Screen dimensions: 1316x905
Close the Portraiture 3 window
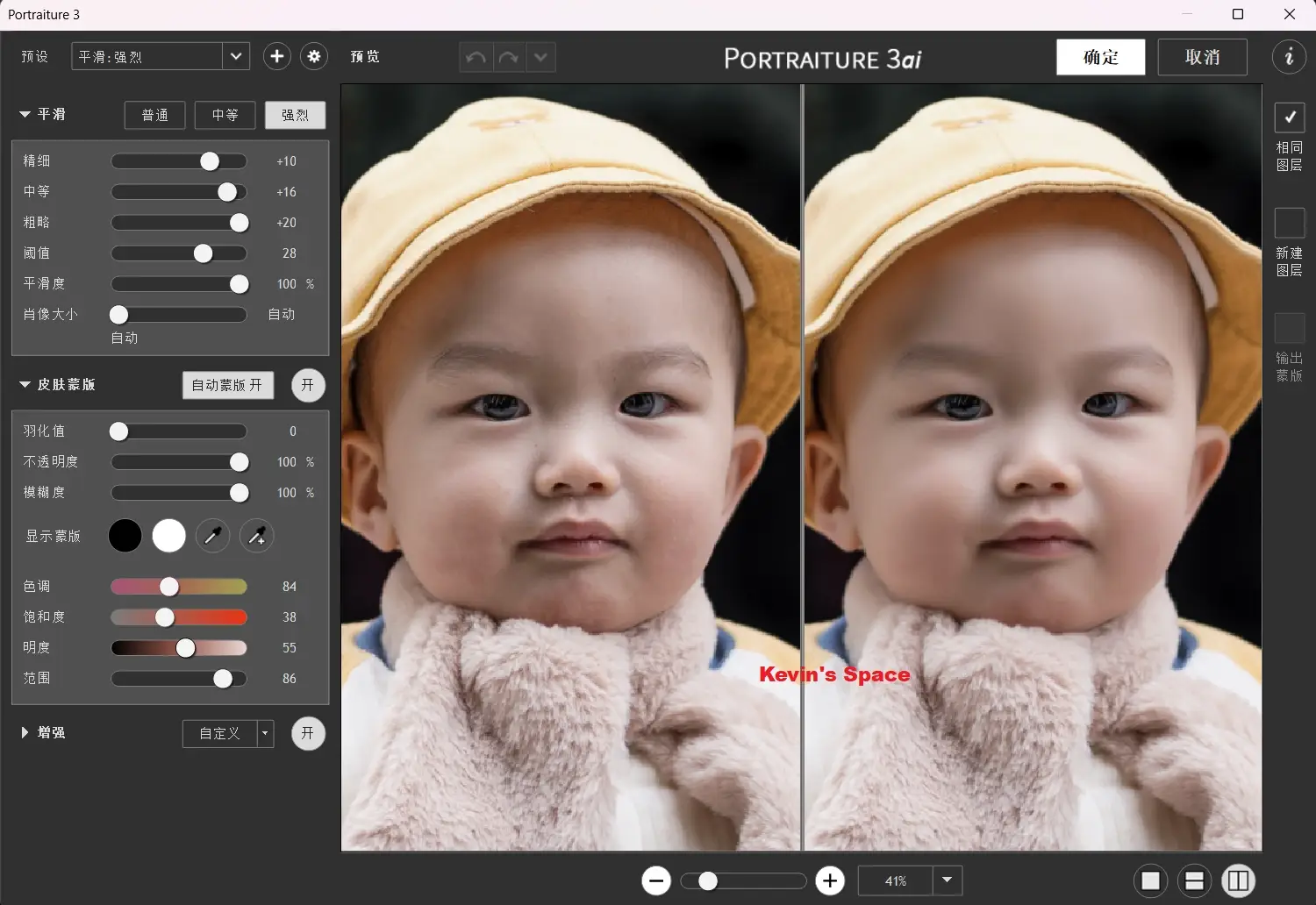coord(1289,14)
